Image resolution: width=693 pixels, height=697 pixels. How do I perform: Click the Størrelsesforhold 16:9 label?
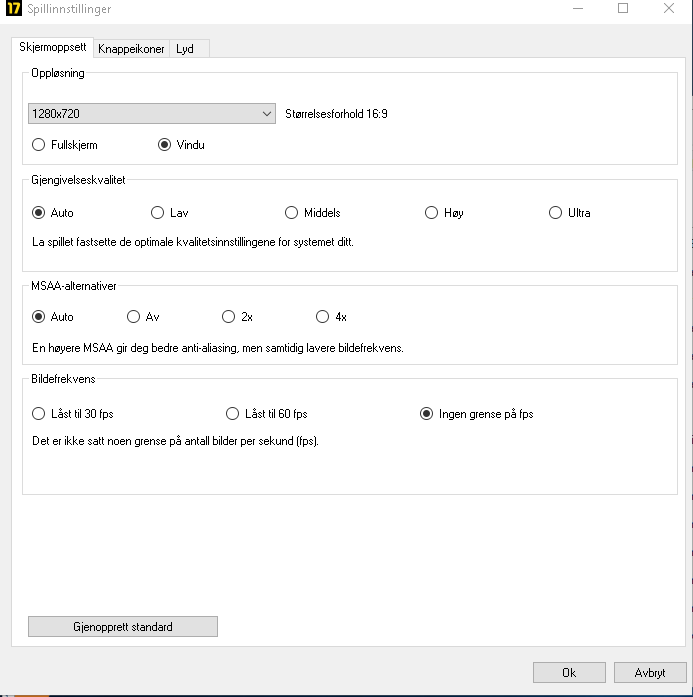[x=336, y=114]
